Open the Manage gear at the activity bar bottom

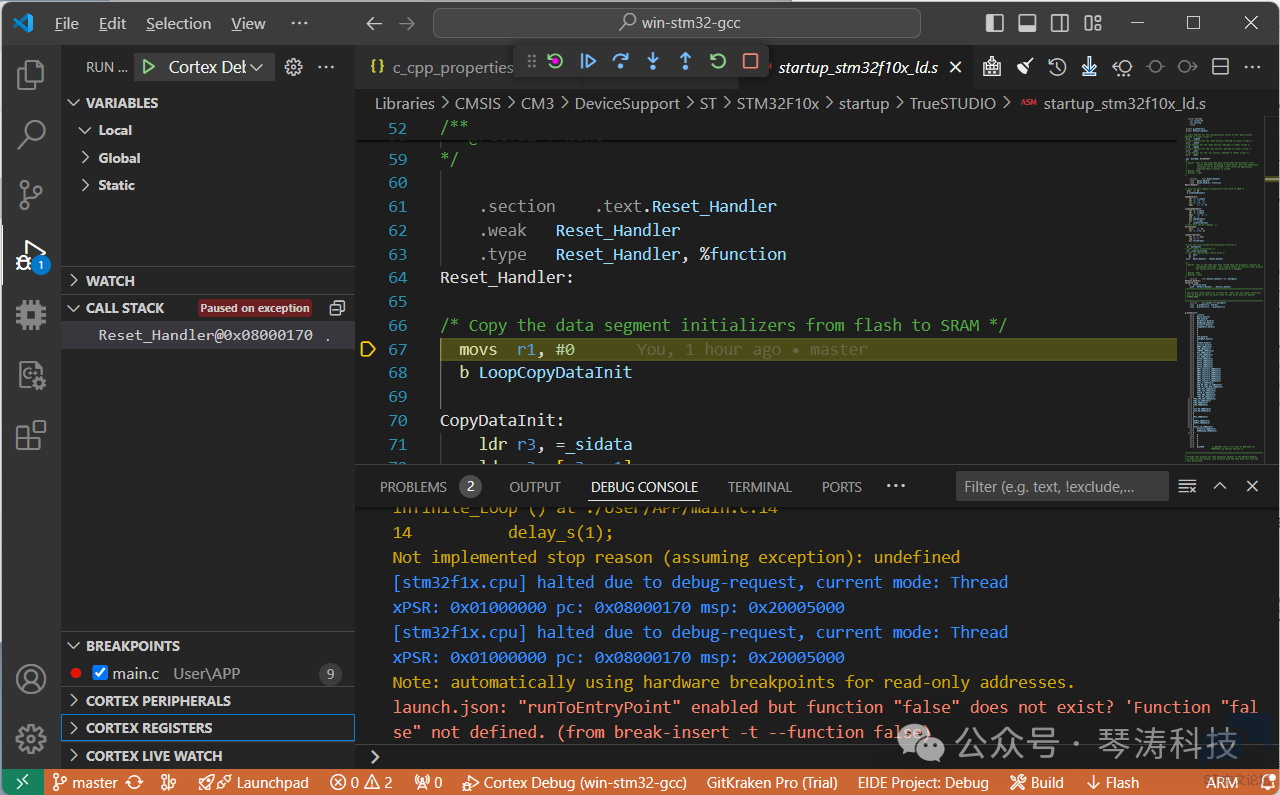click(x=31, y=739)
